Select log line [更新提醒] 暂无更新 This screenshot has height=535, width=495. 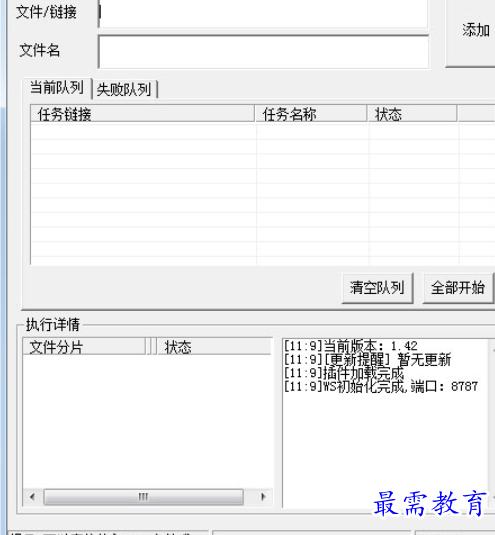367,360
